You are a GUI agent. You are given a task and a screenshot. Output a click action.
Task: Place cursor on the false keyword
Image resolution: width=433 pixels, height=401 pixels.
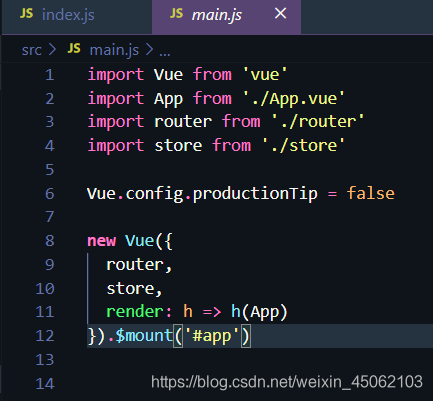click(x=371, y=193)
